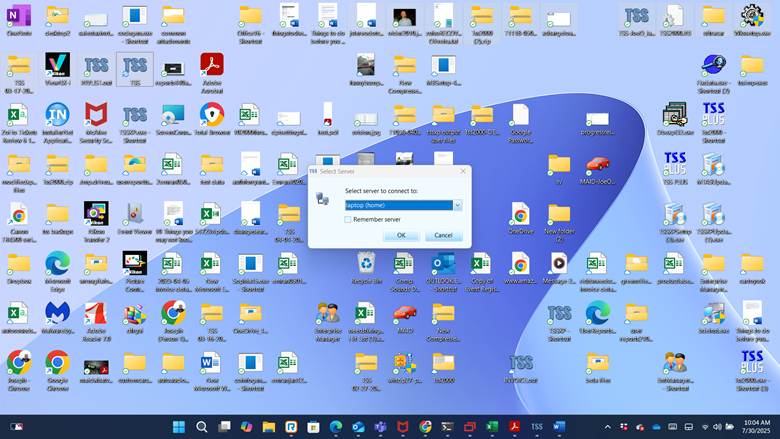The image size is (780, 439).
Task: Switch to Adobe Acrobat on taskbar
Action: (514, 427)
